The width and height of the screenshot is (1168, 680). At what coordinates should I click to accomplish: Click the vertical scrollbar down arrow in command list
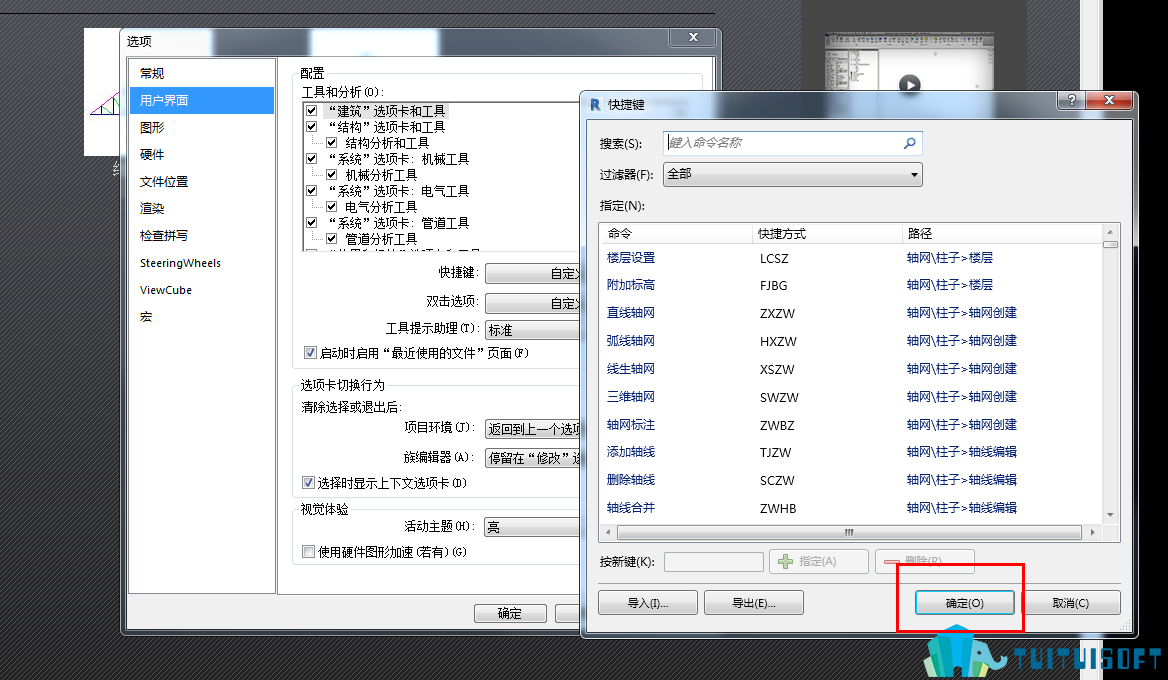click(x=1110, y=515)
